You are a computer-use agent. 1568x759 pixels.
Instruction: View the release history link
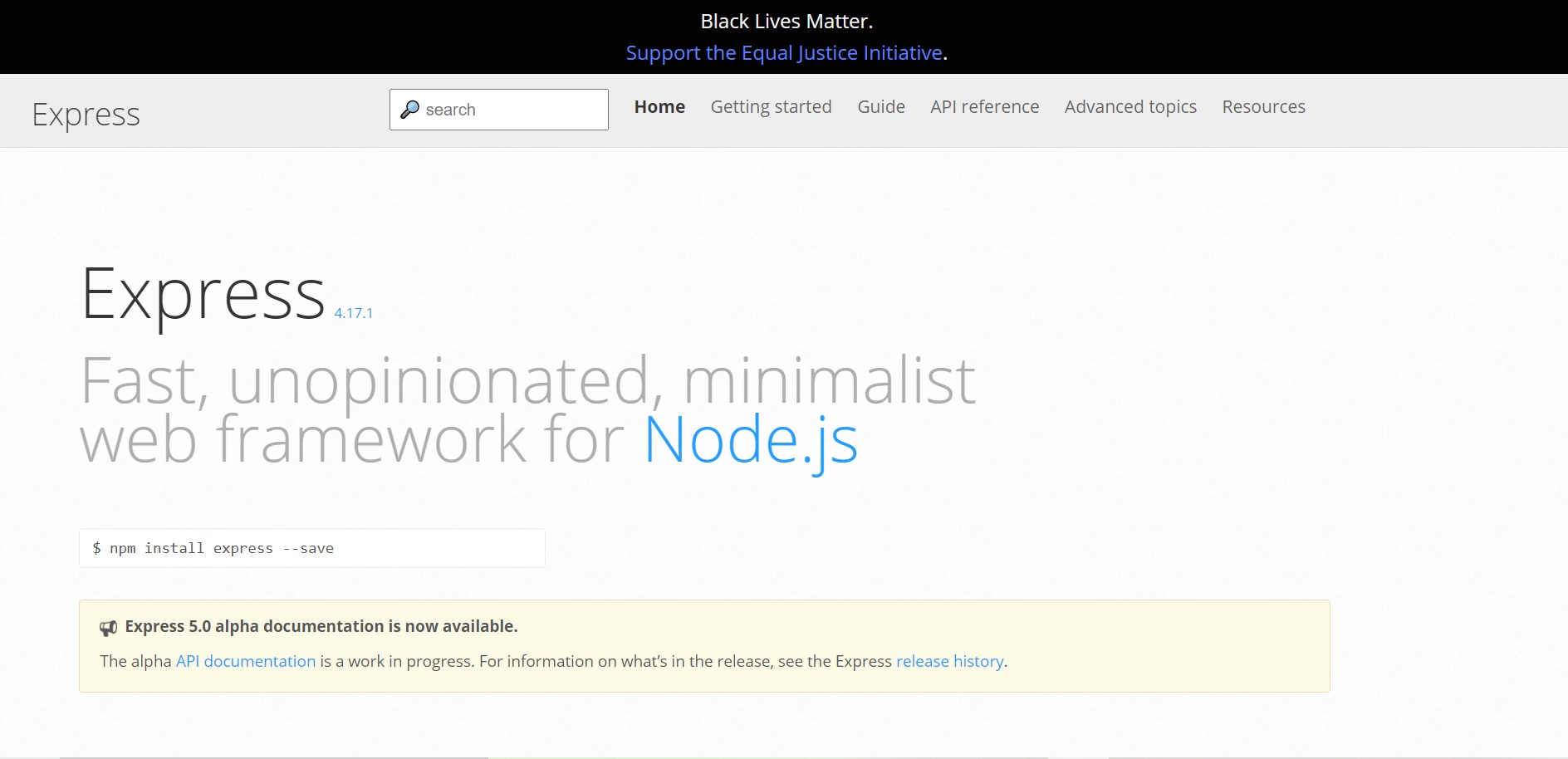pyautogui.click(x=950, y=661)
